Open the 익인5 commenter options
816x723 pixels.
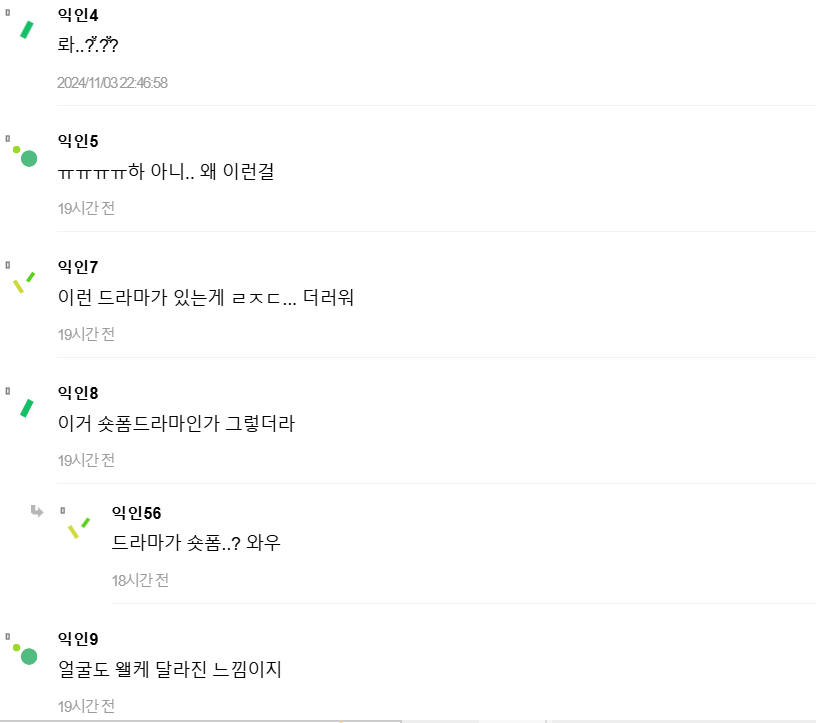(9, 137)
